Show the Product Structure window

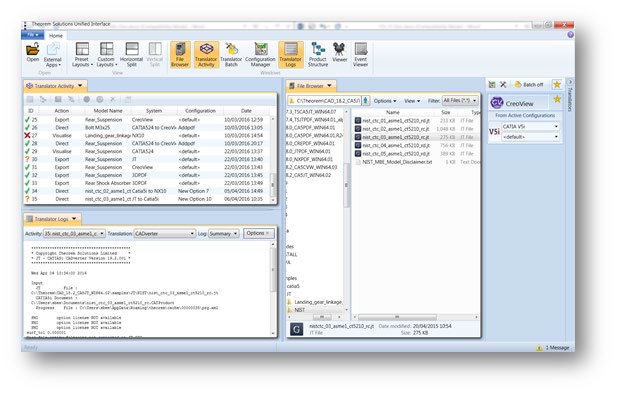[318, 55]
